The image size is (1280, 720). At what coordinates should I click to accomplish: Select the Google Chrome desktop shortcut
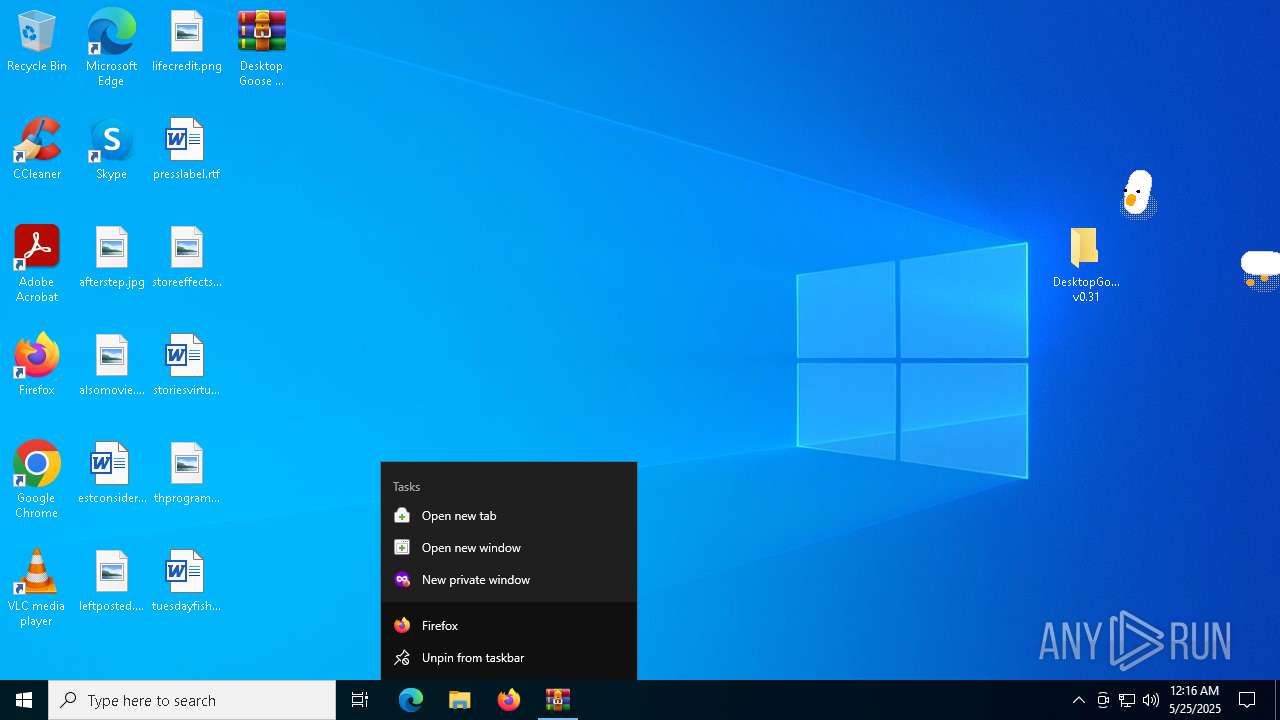(37, 480)
